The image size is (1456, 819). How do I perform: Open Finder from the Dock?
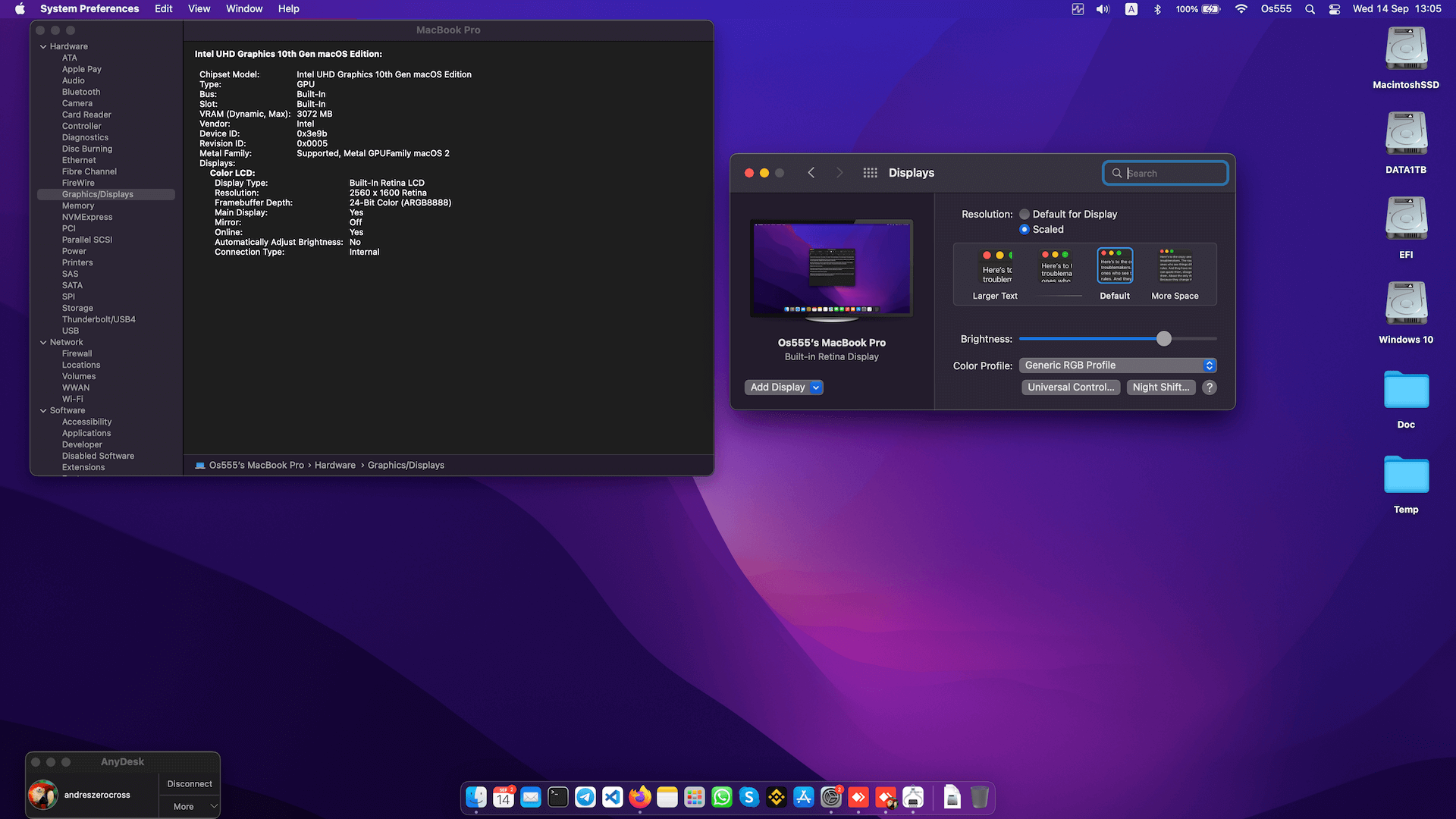tap(476, 797)
